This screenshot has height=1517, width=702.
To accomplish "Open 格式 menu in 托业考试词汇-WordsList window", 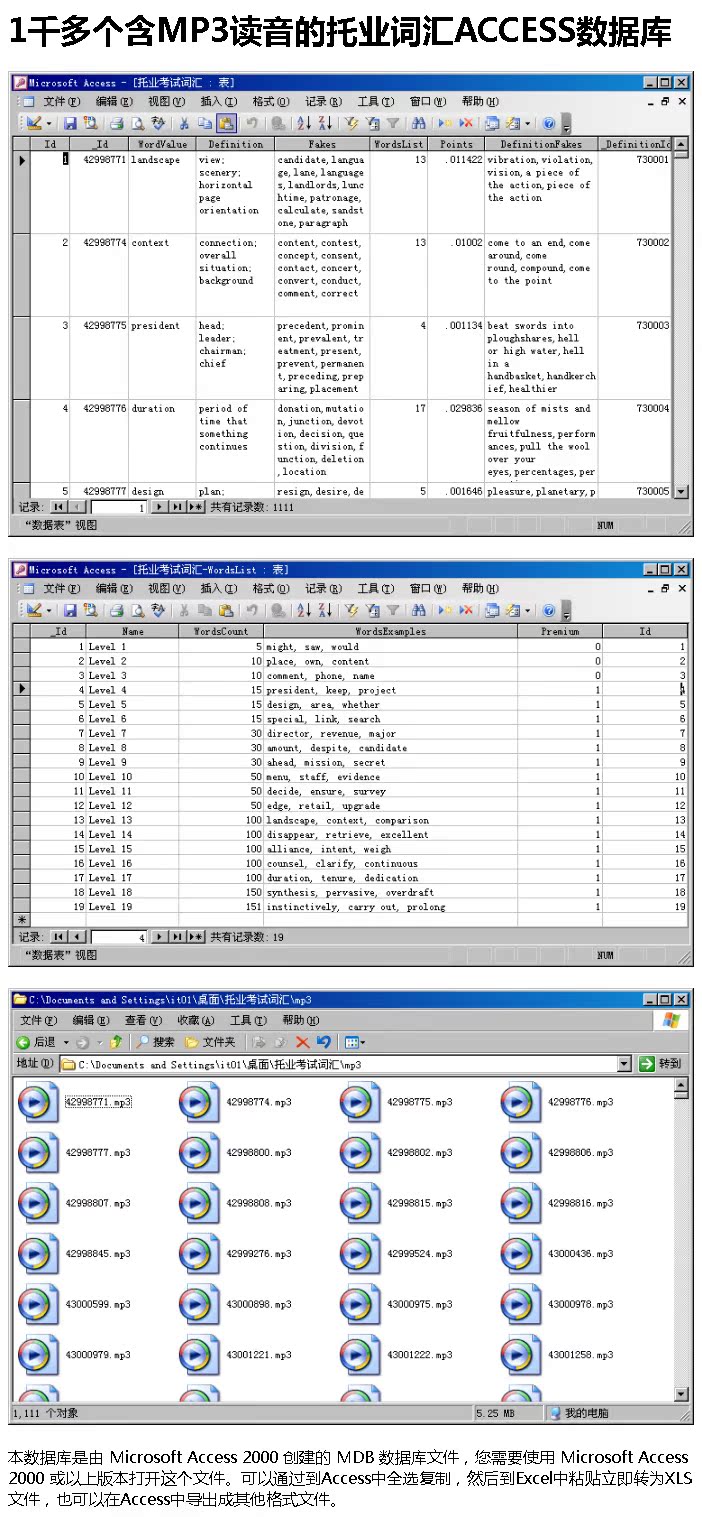I will 270,588.
